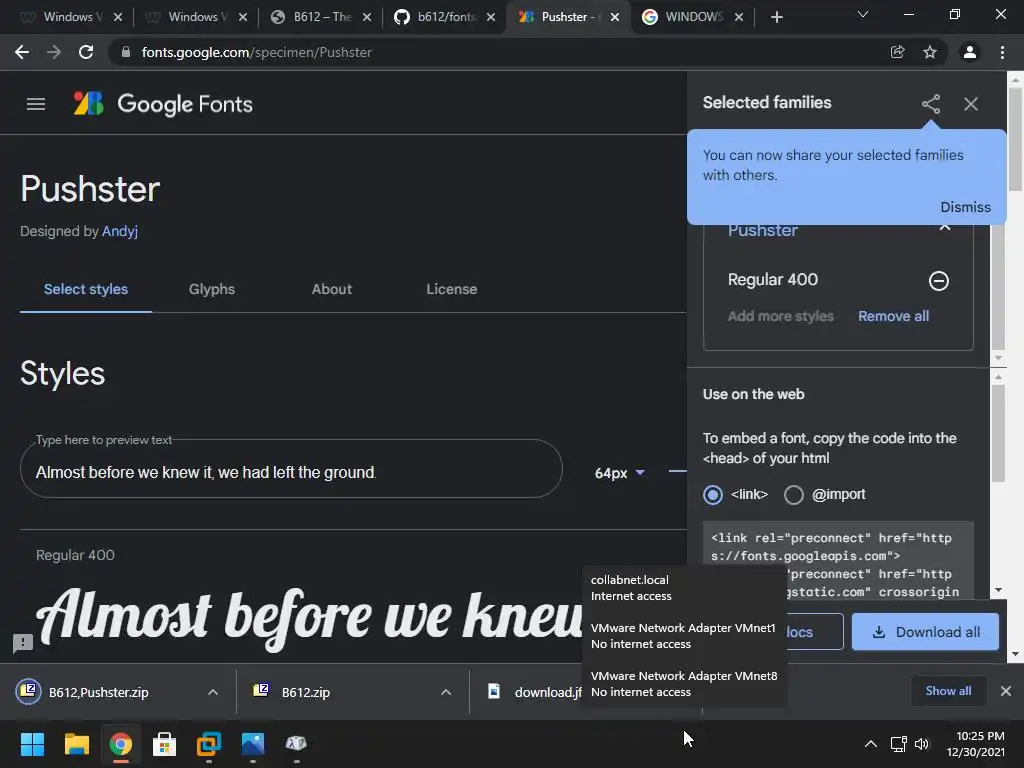
Task: Go back to the previous page
Action: (22, 52)
